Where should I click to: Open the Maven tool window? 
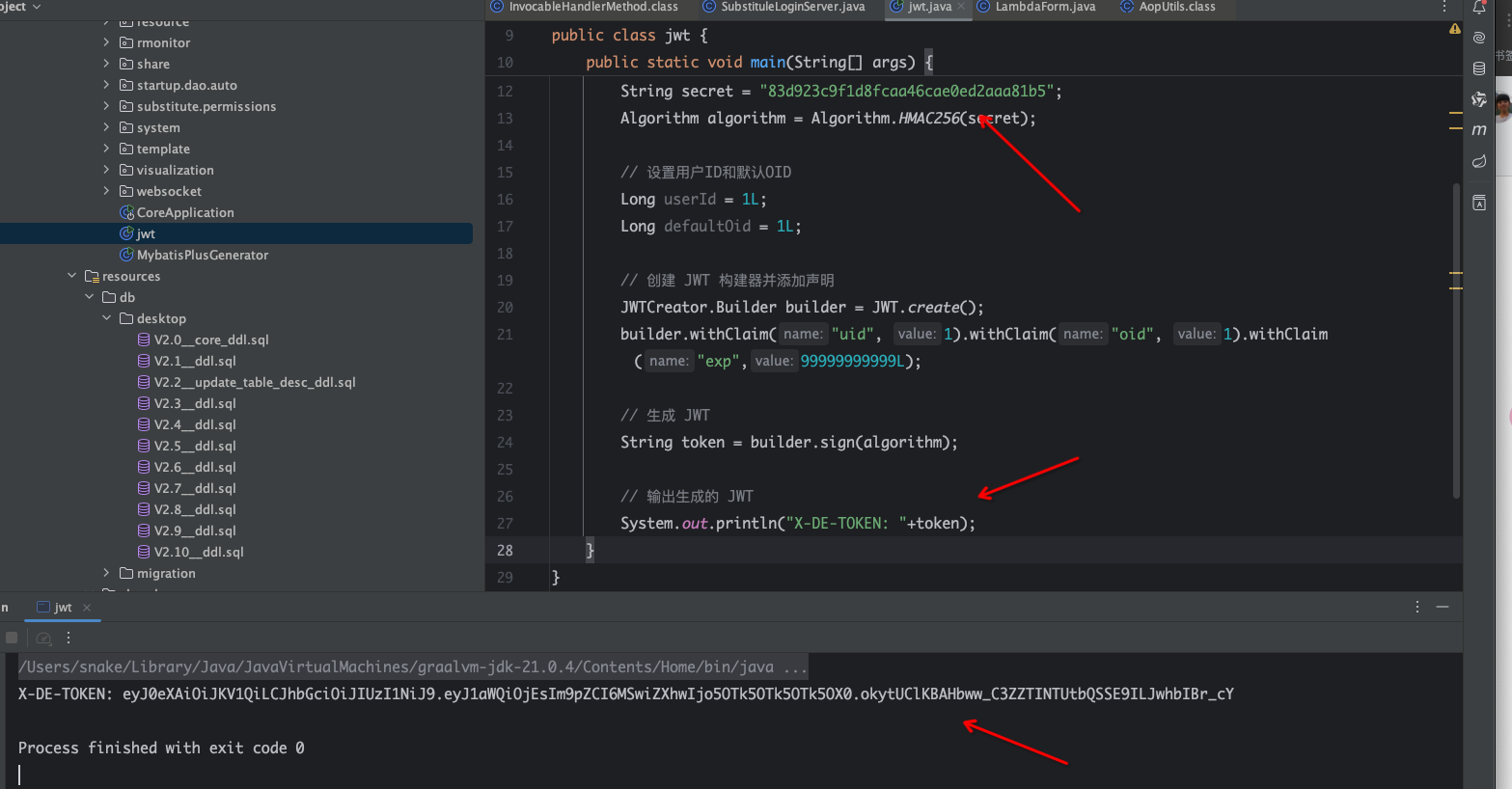coord(1478,130)
